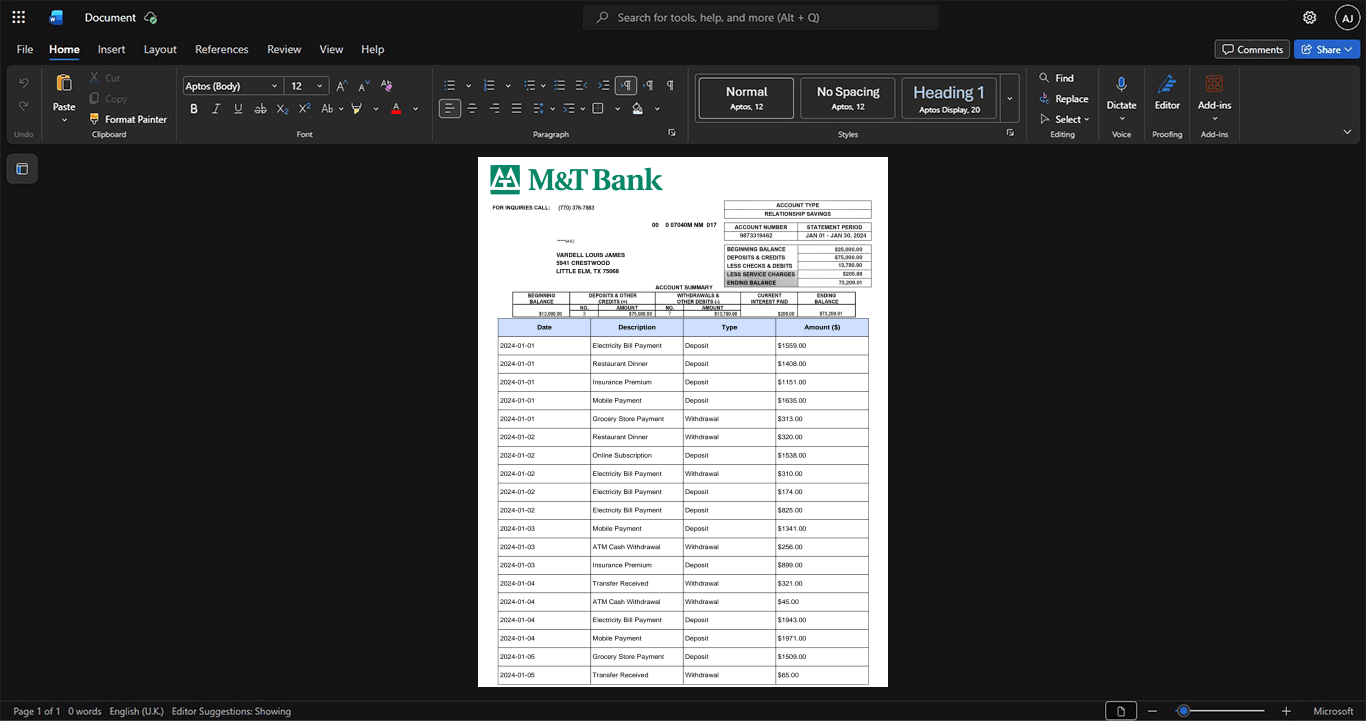Screen dimensions: 1366x721
Task: Toggle Underline formatting
Action: [238, 108]
